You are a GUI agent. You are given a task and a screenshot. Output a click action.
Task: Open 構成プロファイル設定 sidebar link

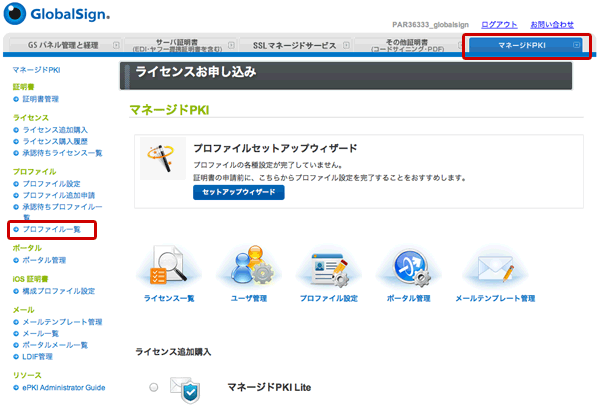[59, 291]
